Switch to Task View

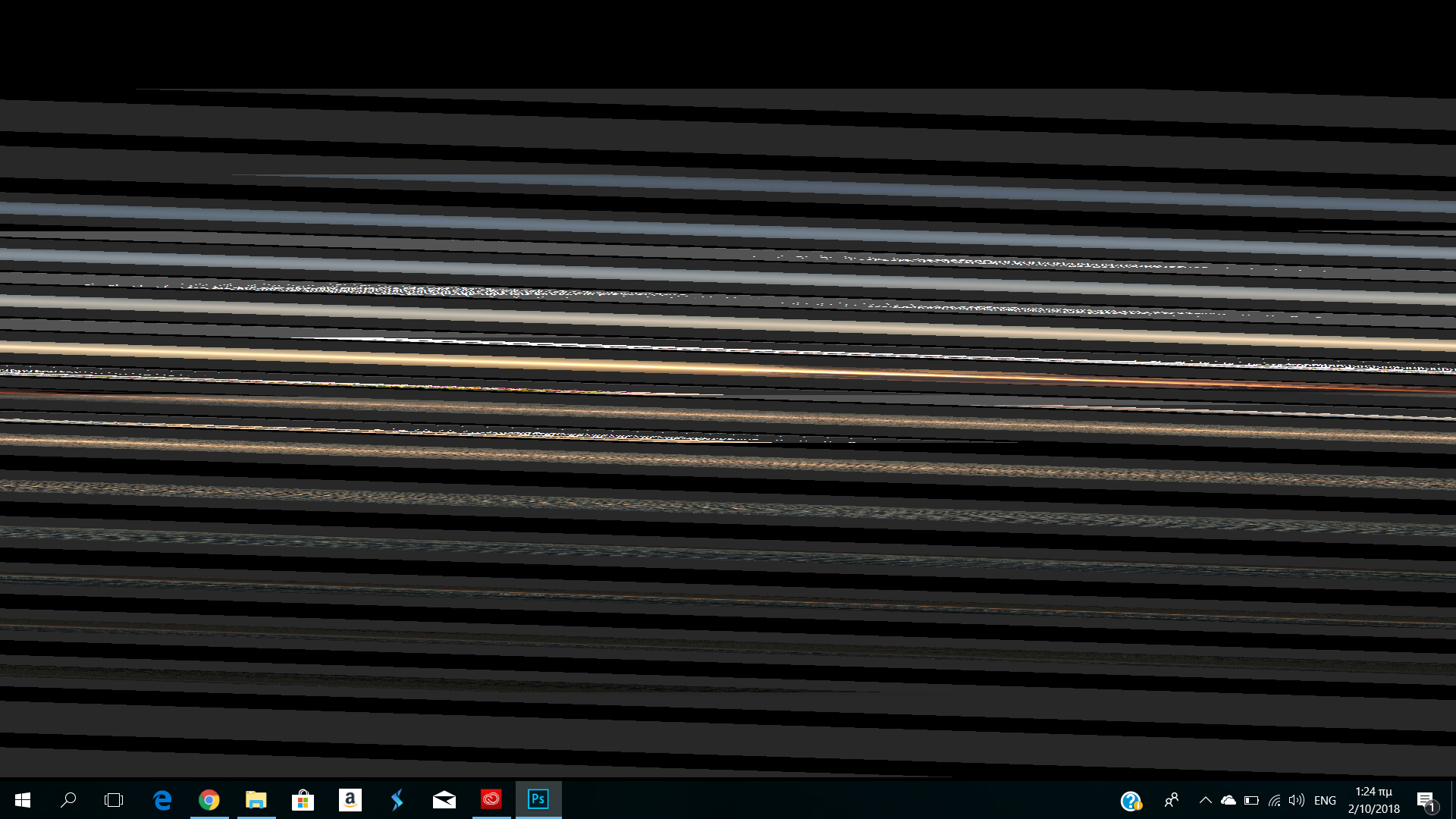point(114,800)
